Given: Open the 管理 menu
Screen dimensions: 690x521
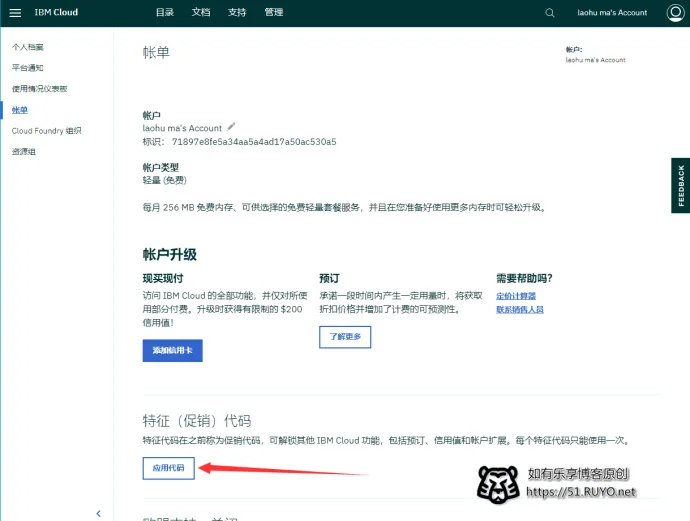Looking at the screenshot, I should 273,12.
